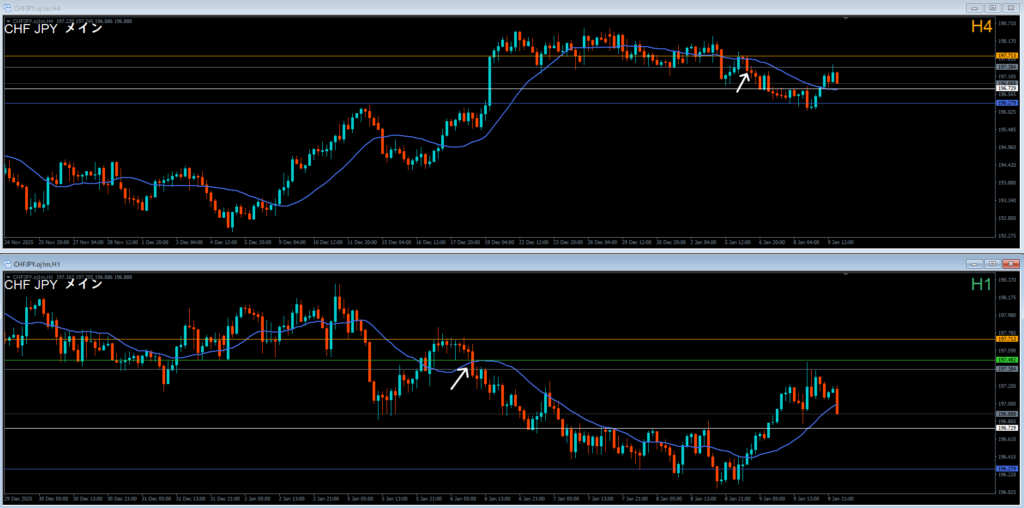Click the white arrow on the H1 chart
The image size is (1024, 508).
click(x=459, y=378)
